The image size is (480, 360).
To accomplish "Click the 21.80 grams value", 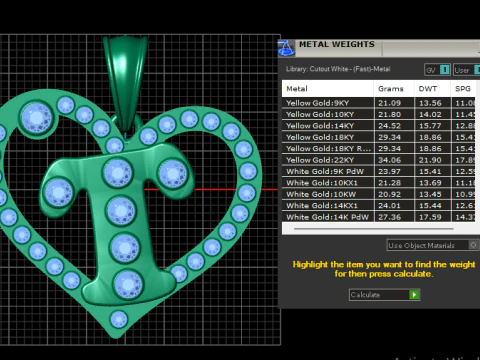I will pyautogui.click(x=389, y=114).
